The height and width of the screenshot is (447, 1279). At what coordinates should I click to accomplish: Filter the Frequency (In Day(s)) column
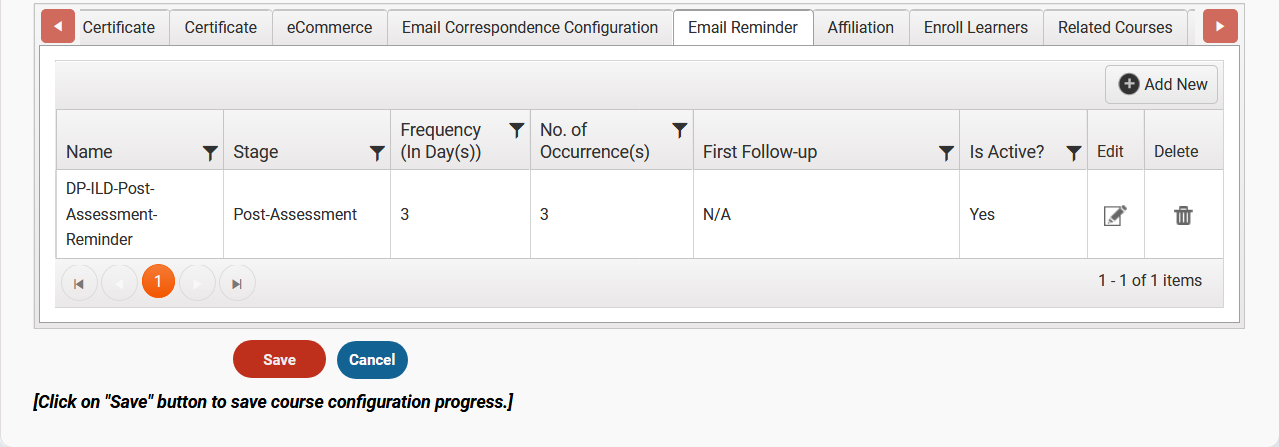[x=517, y=130]
